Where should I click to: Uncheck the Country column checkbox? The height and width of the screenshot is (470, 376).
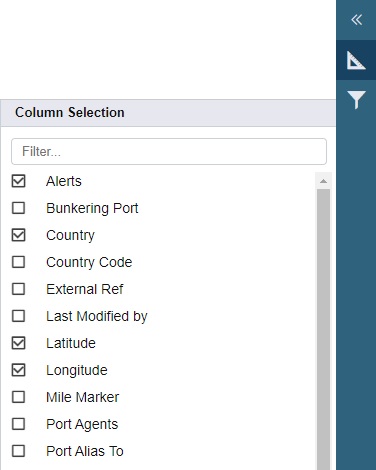click(18, 235)
